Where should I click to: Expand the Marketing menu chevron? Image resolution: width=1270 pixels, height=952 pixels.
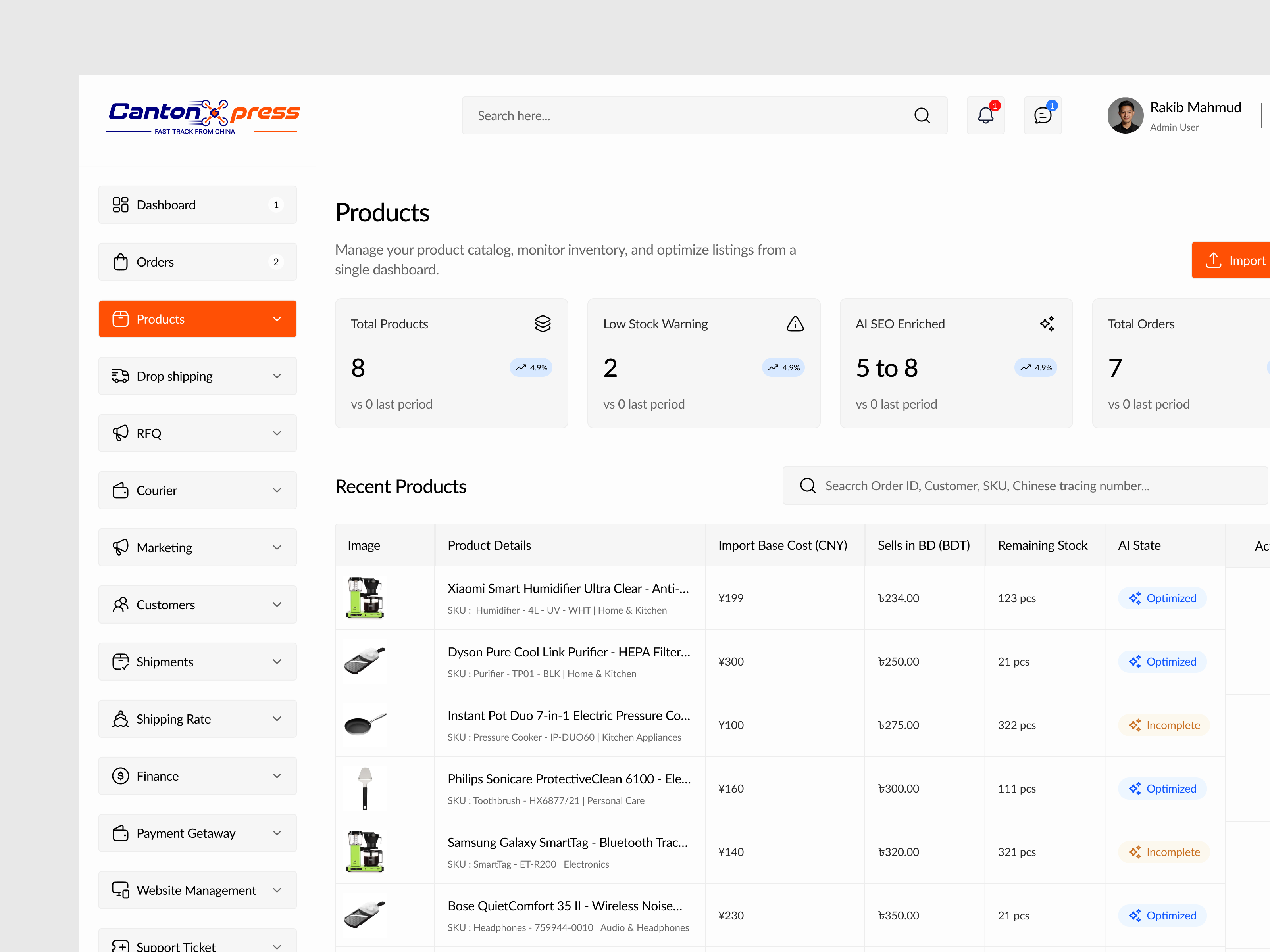277,547
